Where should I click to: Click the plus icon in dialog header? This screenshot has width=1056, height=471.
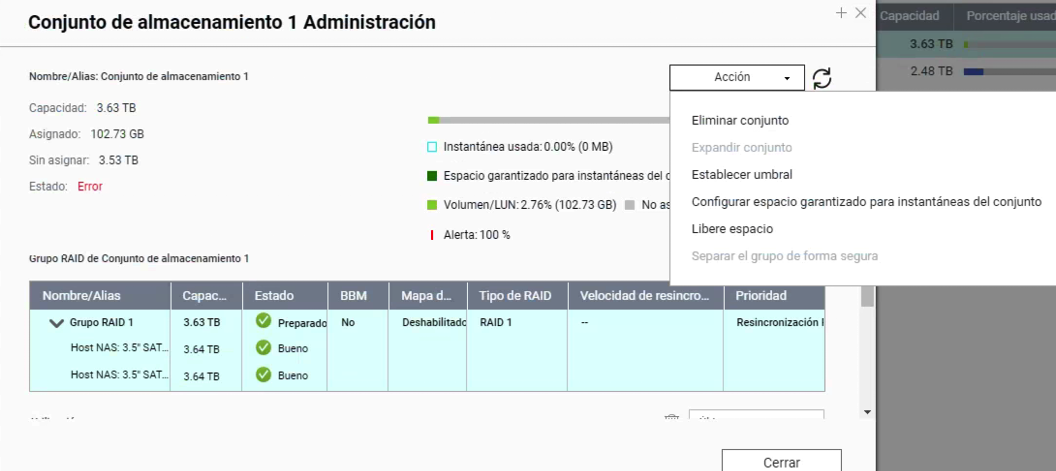coord(841,13)
